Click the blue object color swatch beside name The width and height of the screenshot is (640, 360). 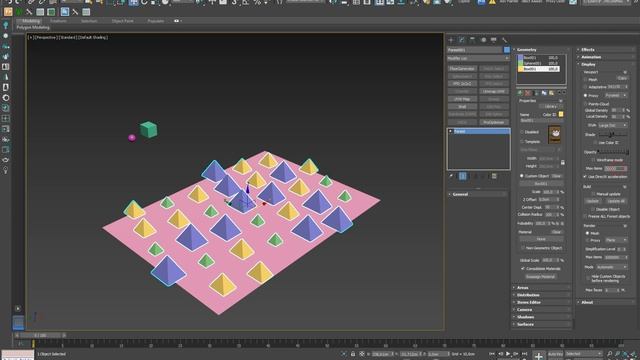[507, 50]
